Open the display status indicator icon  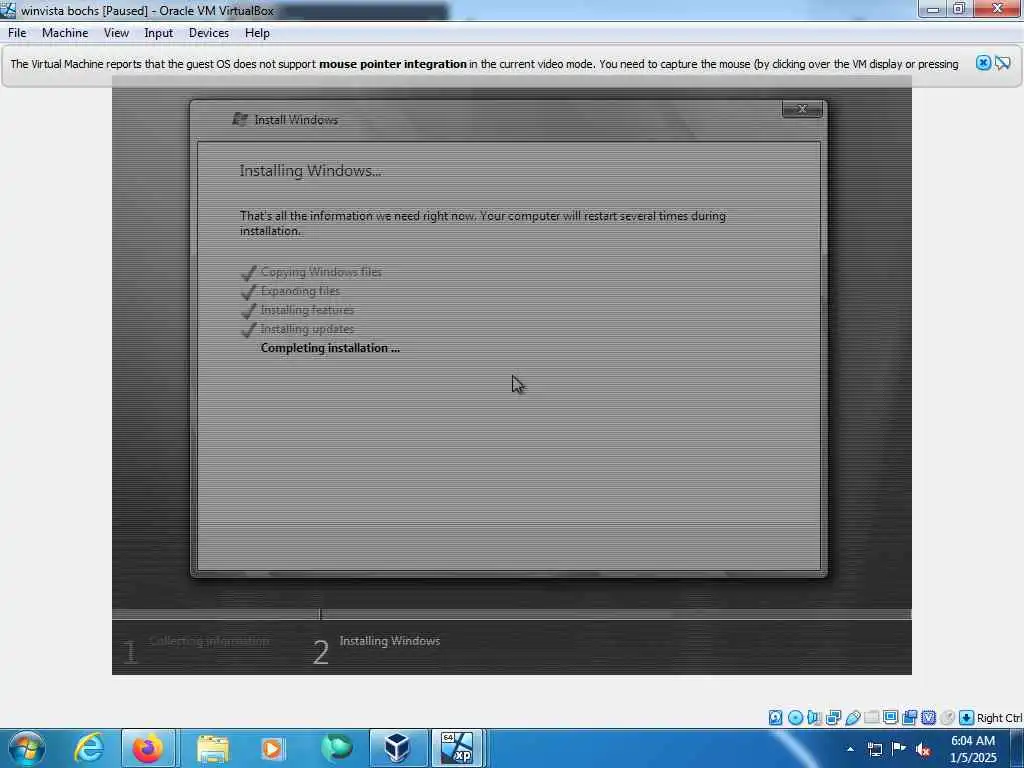[x=890, y=718]
